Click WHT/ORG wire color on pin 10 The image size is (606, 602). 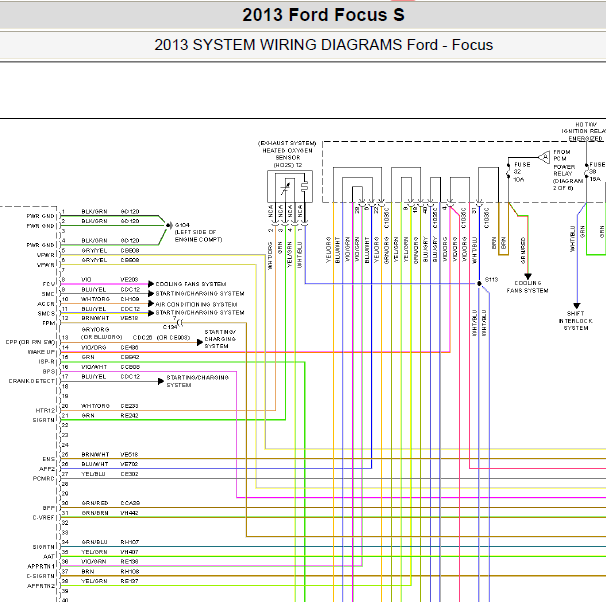pyautogui.click(x=95, y=299)
